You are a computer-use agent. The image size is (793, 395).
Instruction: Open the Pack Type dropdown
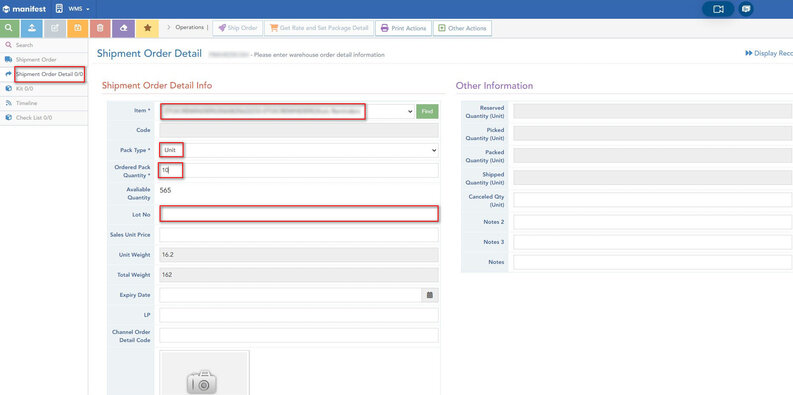tap(299, 150)
